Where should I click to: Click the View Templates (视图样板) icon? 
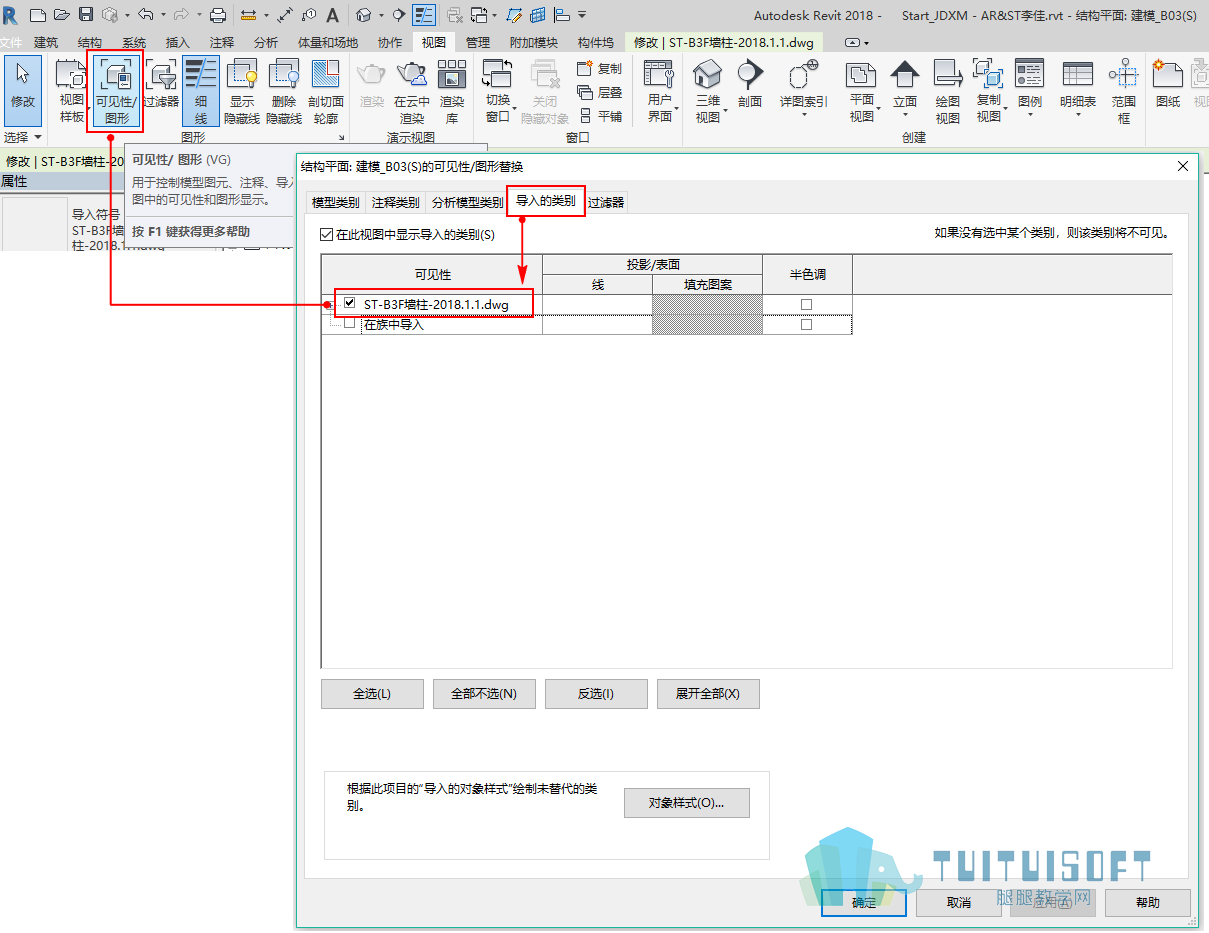pos(72,91)
